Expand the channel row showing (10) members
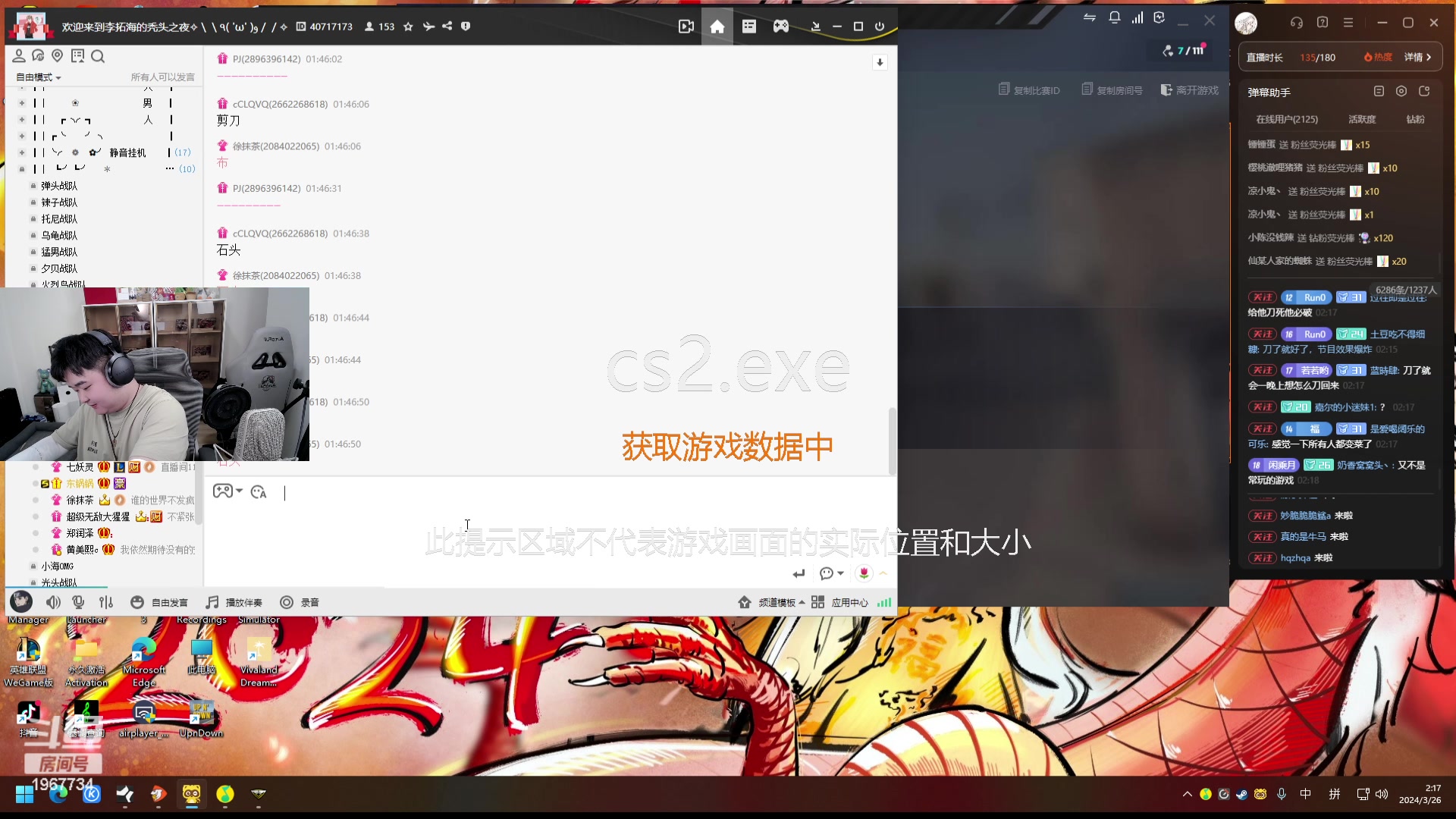This screenshot has height=819, width=1456. click(21, 169)
